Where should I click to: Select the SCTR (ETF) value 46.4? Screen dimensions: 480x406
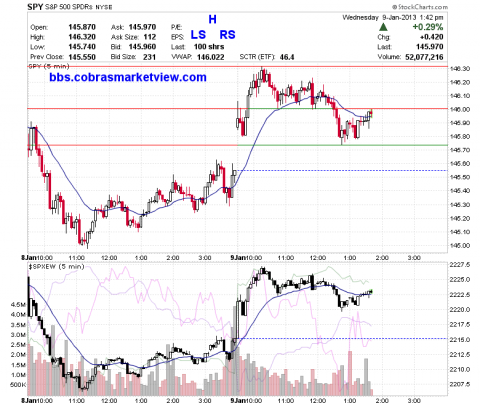click(287, 57)
